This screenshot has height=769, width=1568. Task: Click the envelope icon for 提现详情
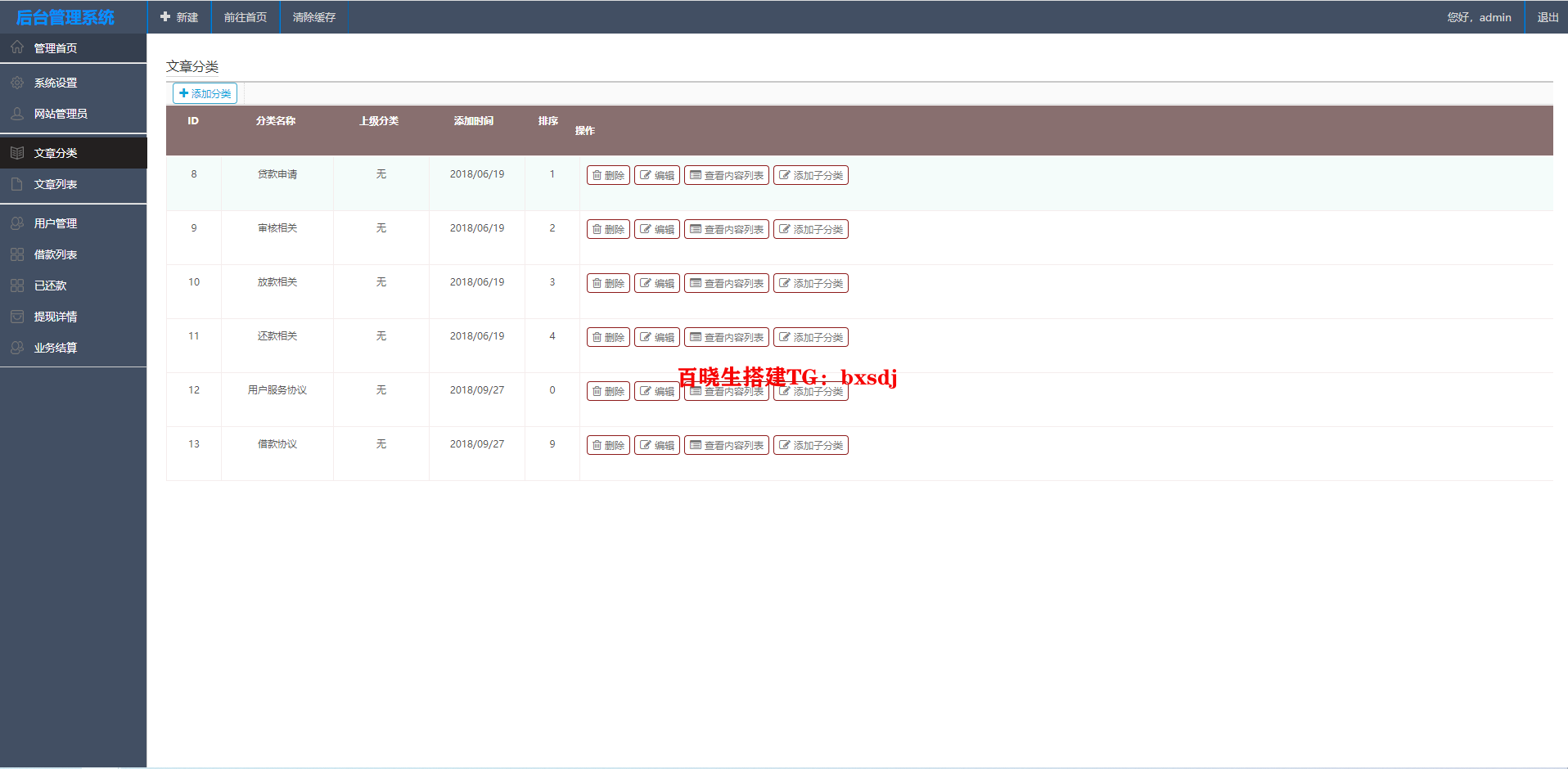pyautogui.click(x=17, y=317)
